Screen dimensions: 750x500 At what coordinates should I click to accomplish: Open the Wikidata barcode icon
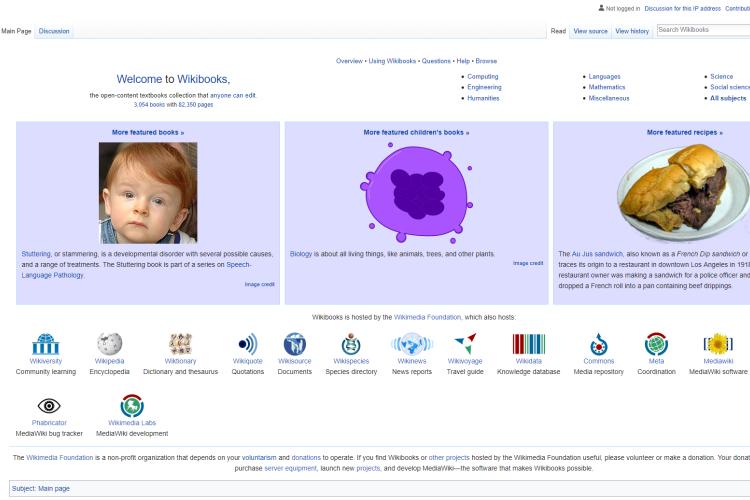coord(529,344)
